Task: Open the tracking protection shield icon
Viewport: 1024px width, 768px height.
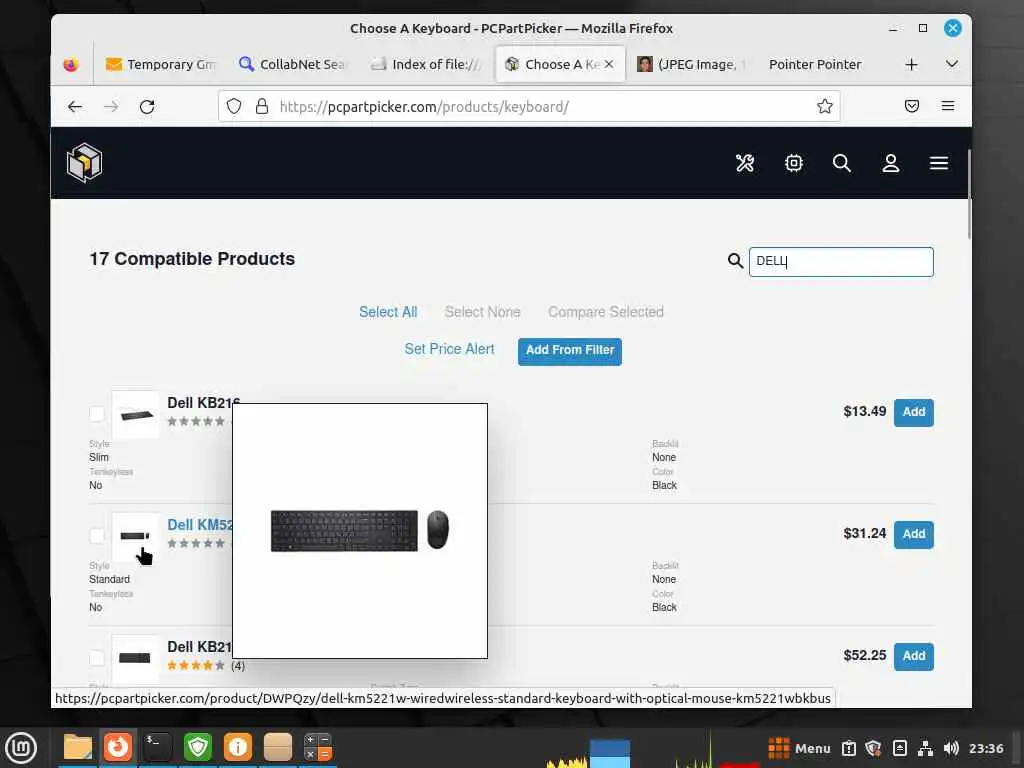Action: point(234,106)
